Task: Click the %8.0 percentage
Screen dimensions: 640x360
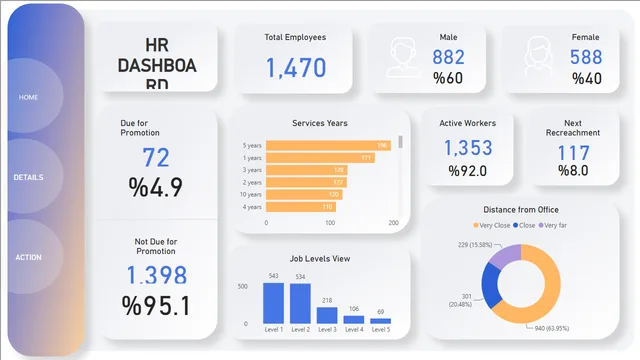Action: point(573,171)
